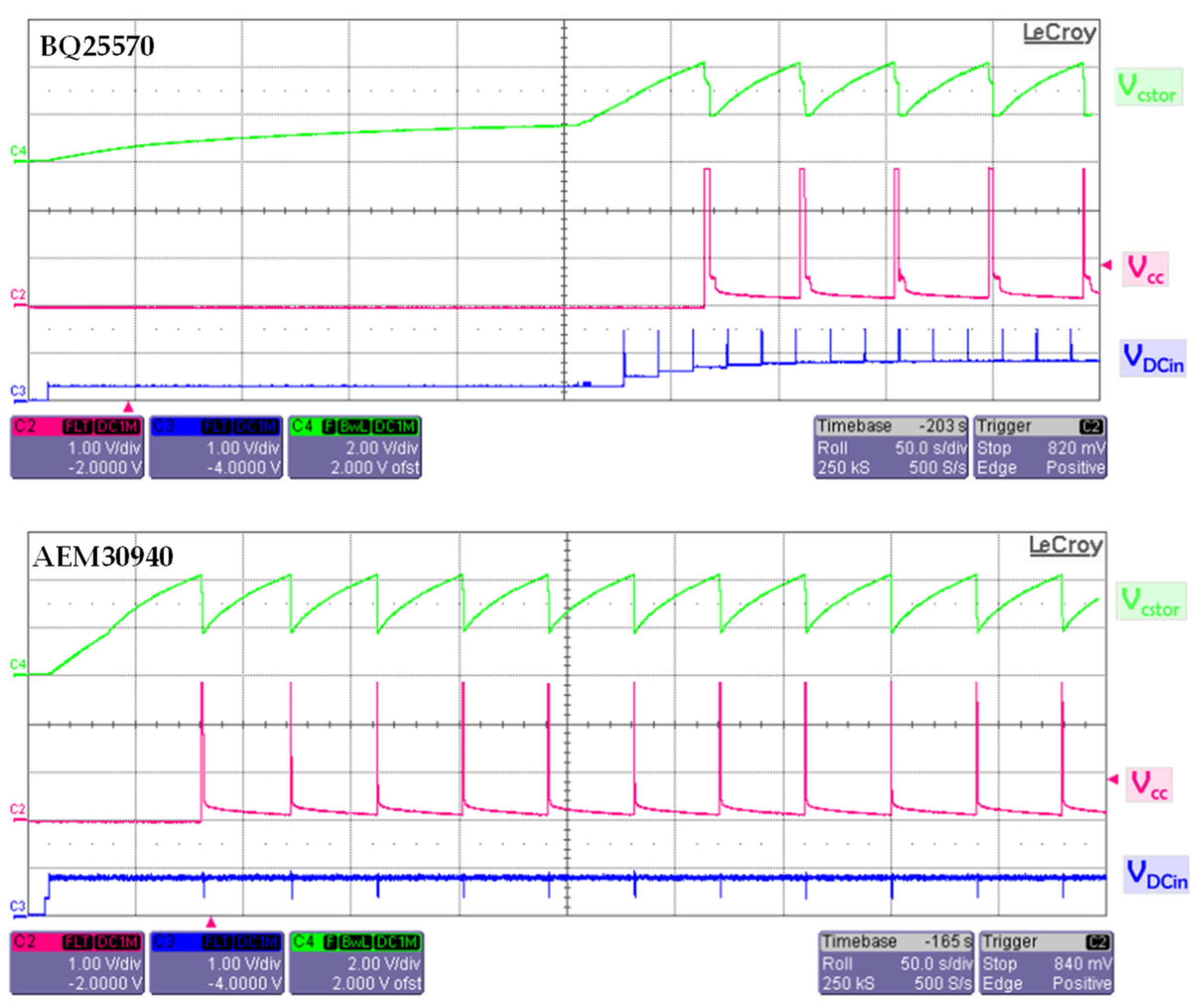Click the C2 channel box in the BQ25570 capture
This screenshot has height=1008, width=1199.
pos(77,447)
